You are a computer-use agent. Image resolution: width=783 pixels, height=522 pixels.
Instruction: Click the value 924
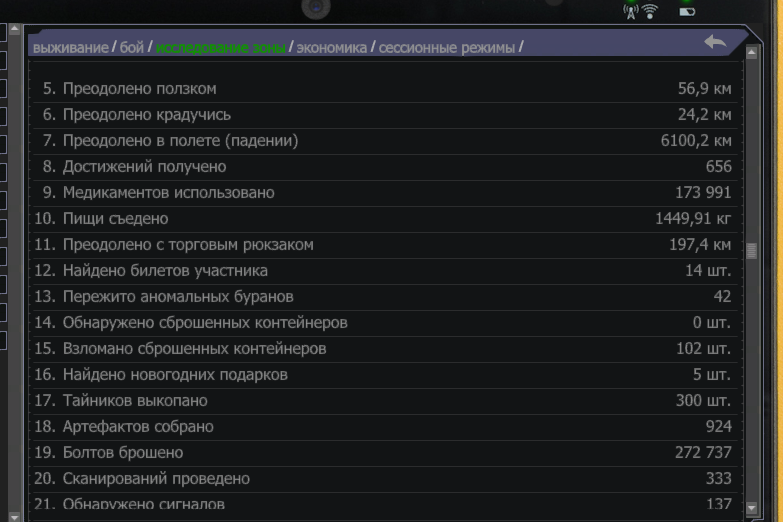click(x=719, y=427)
